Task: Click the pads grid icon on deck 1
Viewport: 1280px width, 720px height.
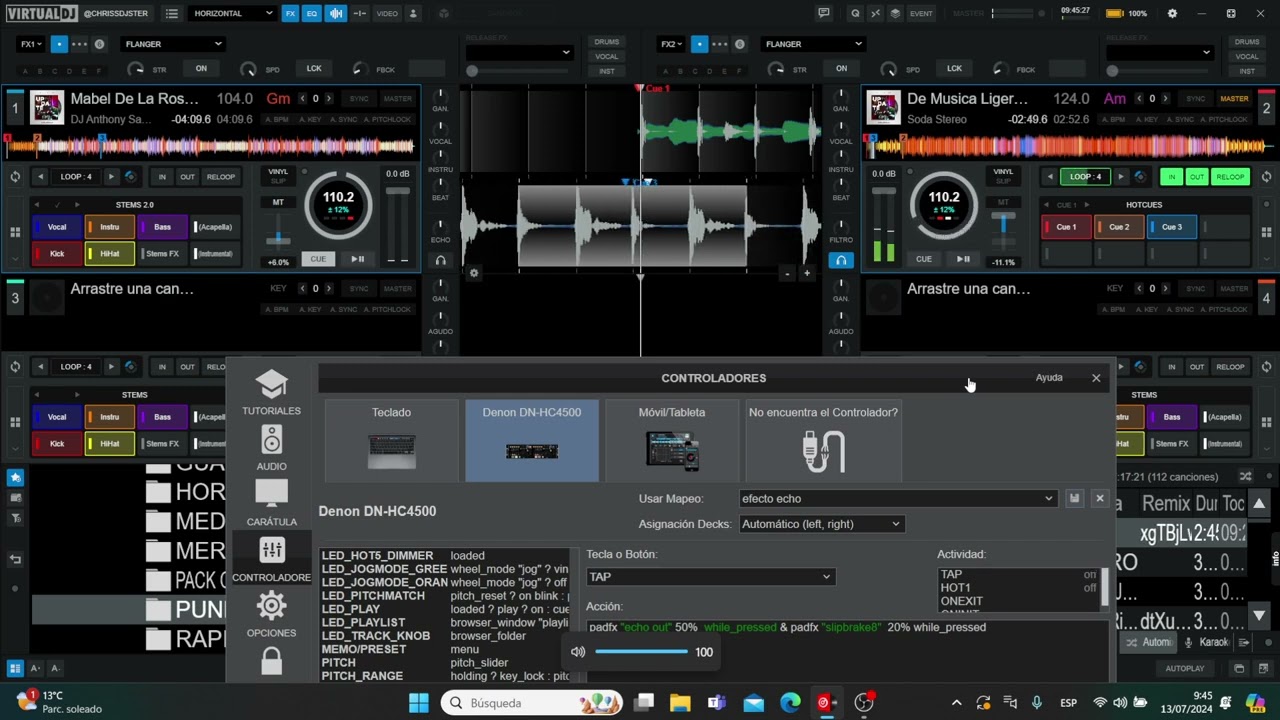Action: coord(15,232)
